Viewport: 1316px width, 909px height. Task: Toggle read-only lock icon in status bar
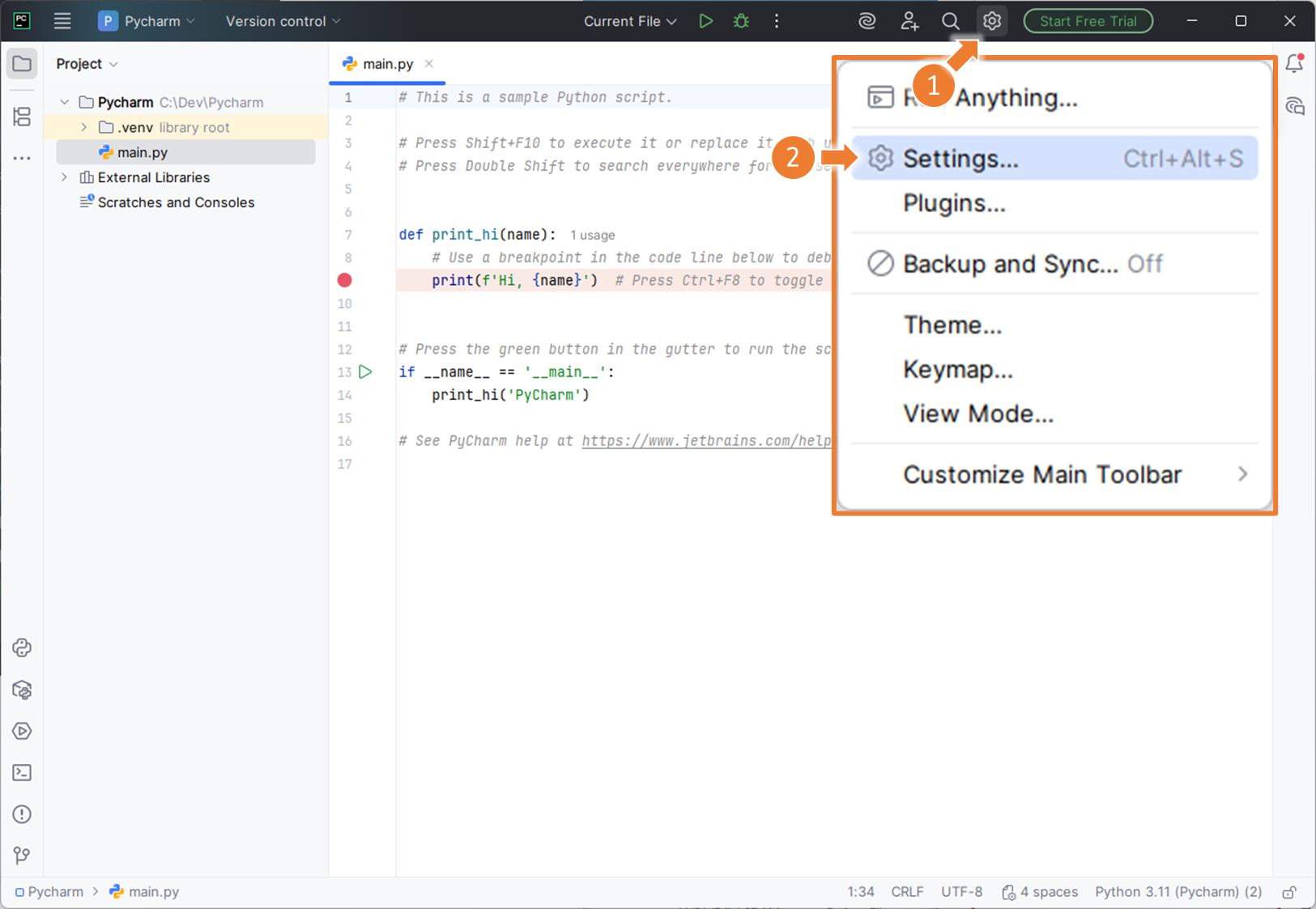coord(1289,892)
